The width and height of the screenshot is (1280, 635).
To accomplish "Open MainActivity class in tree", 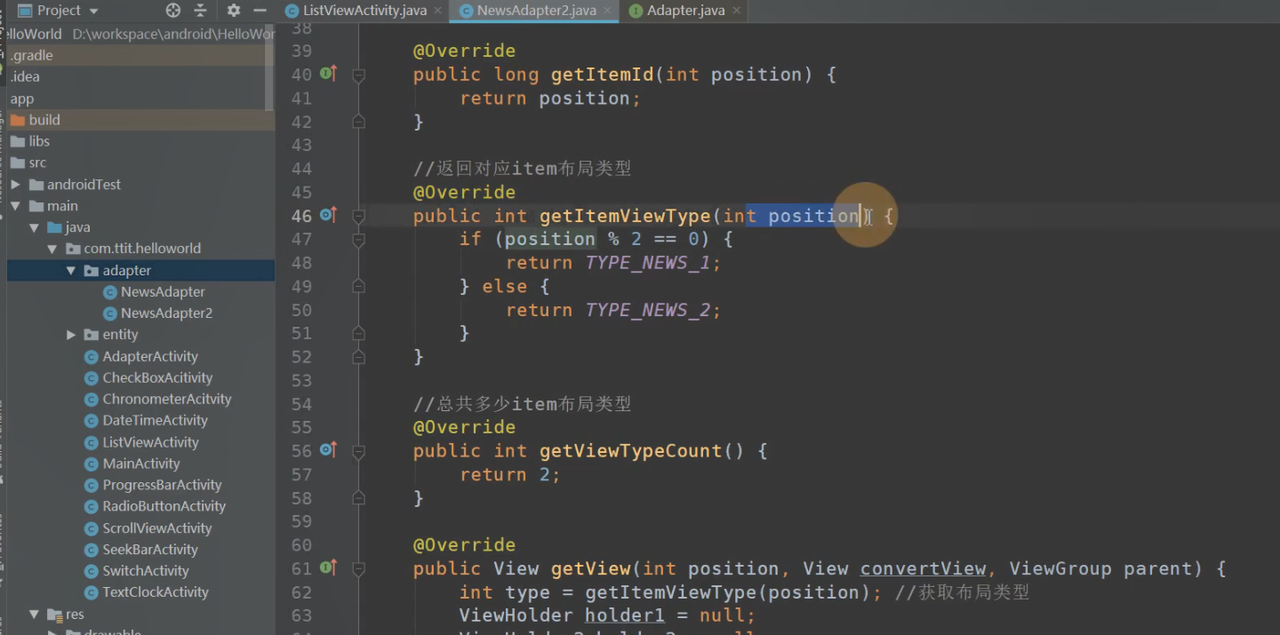I will (141, 463).
